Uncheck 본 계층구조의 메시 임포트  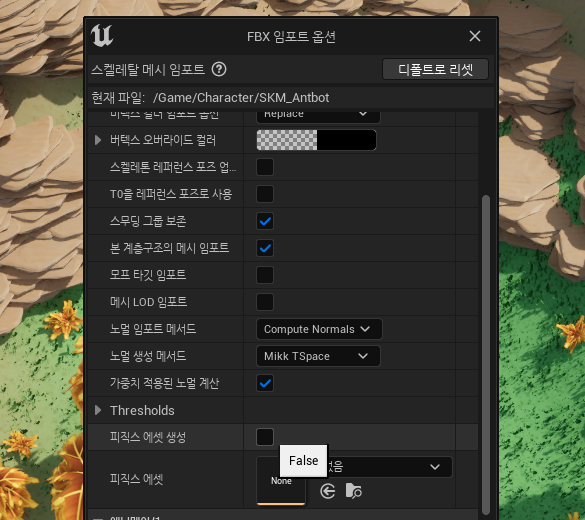[265, 248]
